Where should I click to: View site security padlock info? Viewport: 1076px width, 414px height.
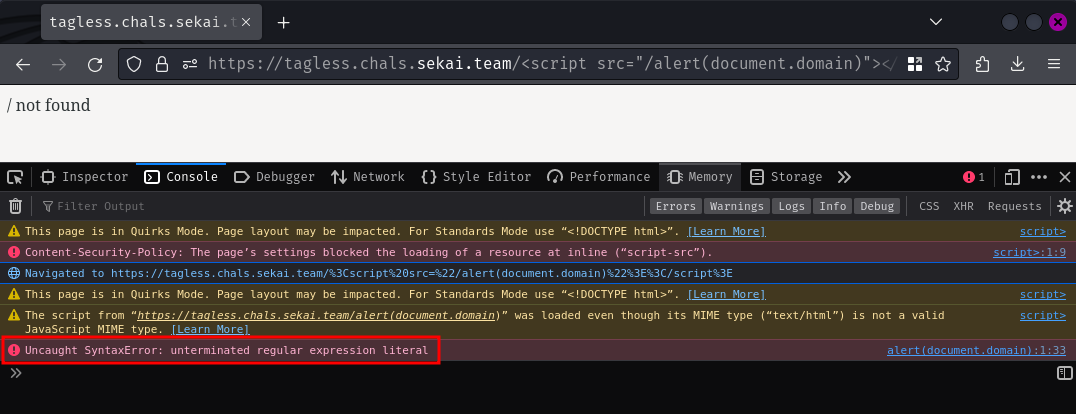click(x=162, y=65)
